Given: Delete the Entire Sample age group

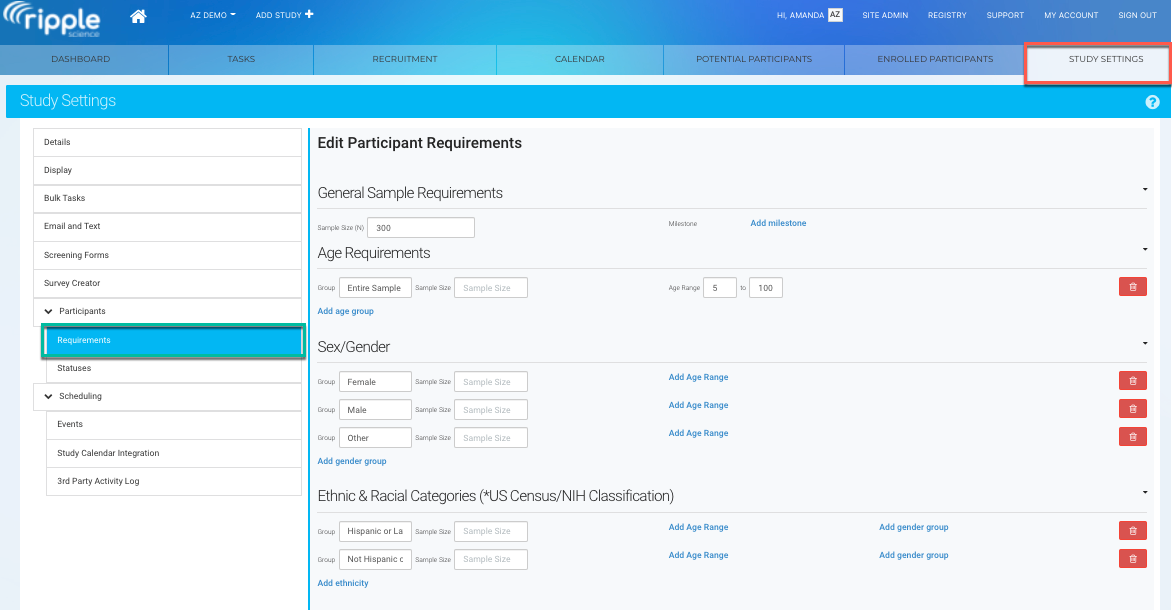Looking at the screenshot, I should 1132,287.
